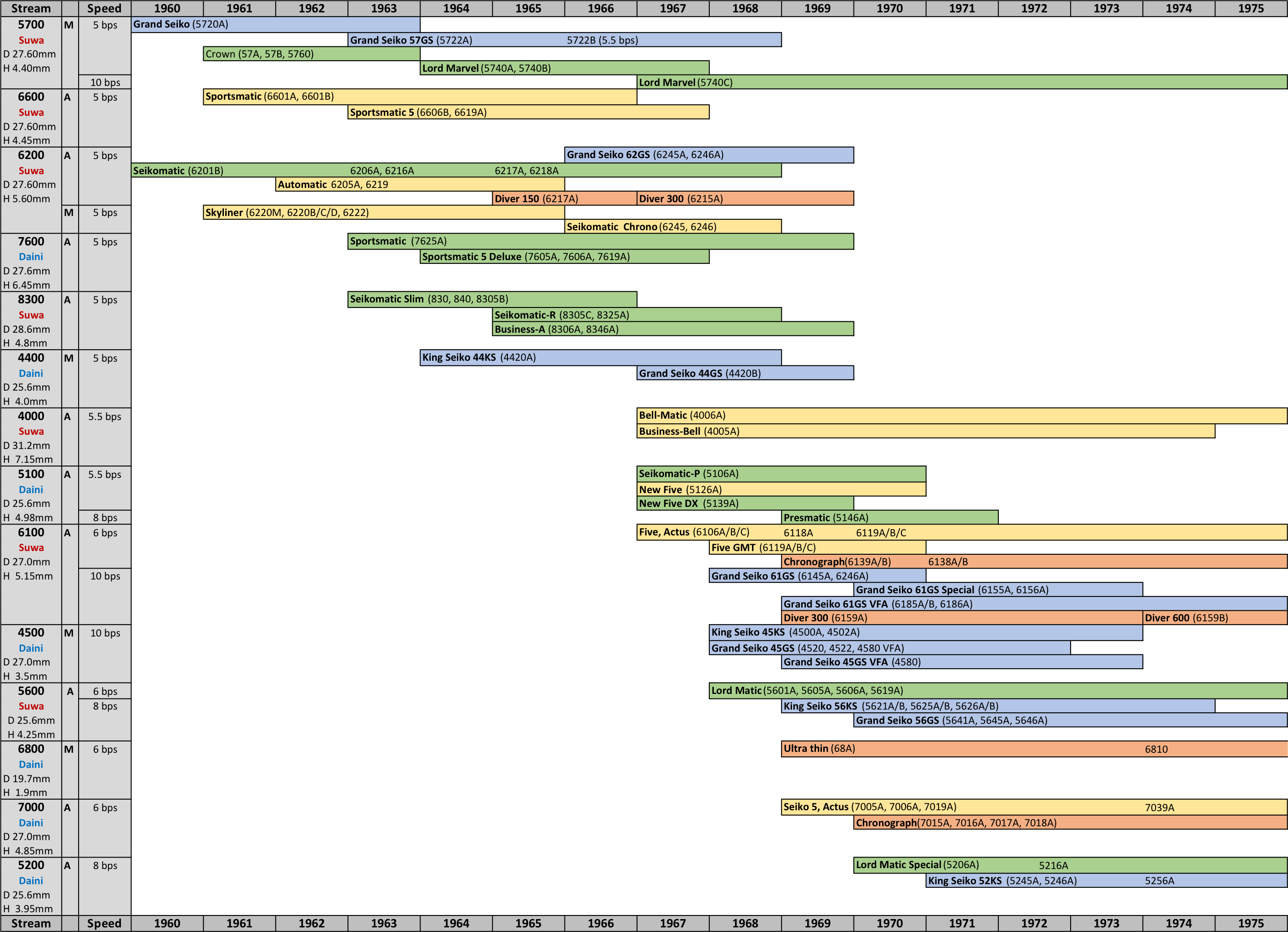Click the Crown (57A, 57B, 5760) bar
The height and width of the screenshot is (932, 1288).
[312, 54]
